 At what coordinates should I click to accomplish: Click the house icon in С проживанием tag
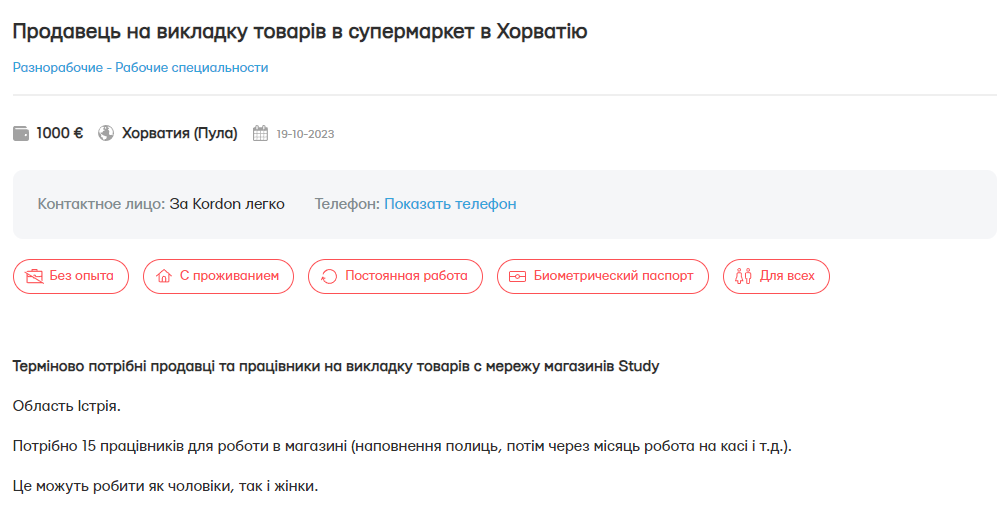(164, 276)
